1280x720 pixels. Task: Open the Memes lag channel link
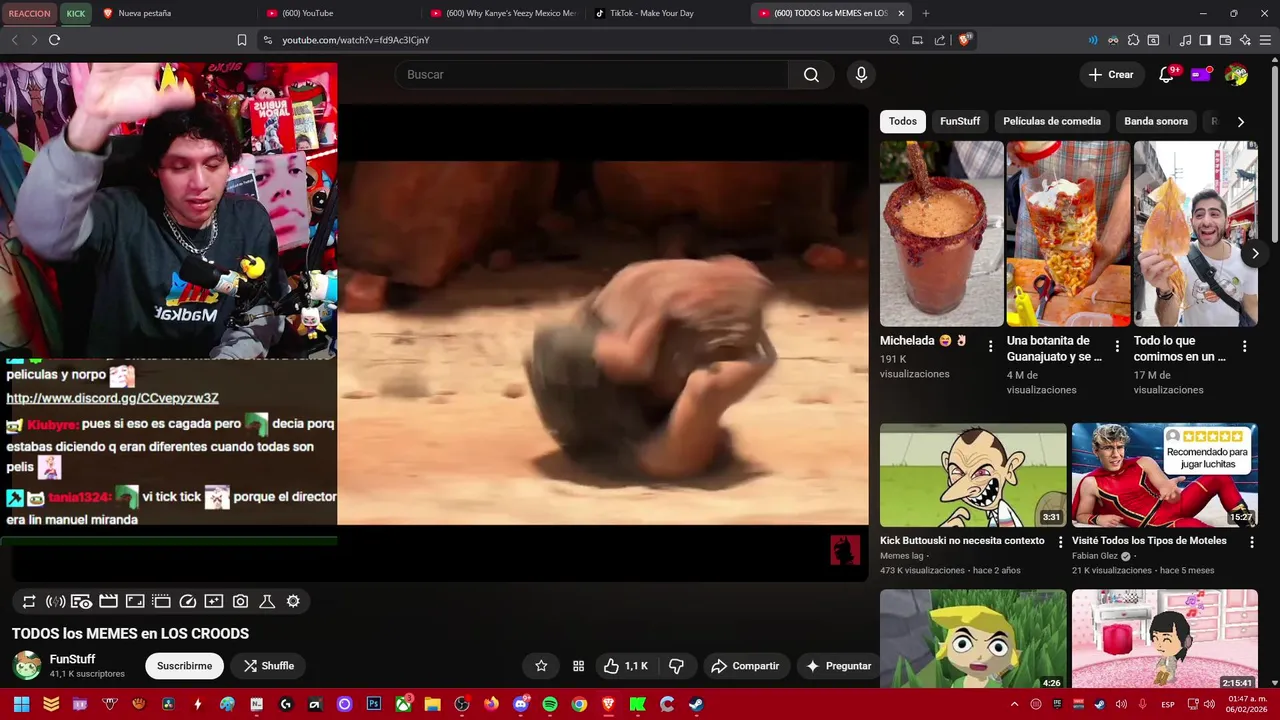click(x=901, y=556)
